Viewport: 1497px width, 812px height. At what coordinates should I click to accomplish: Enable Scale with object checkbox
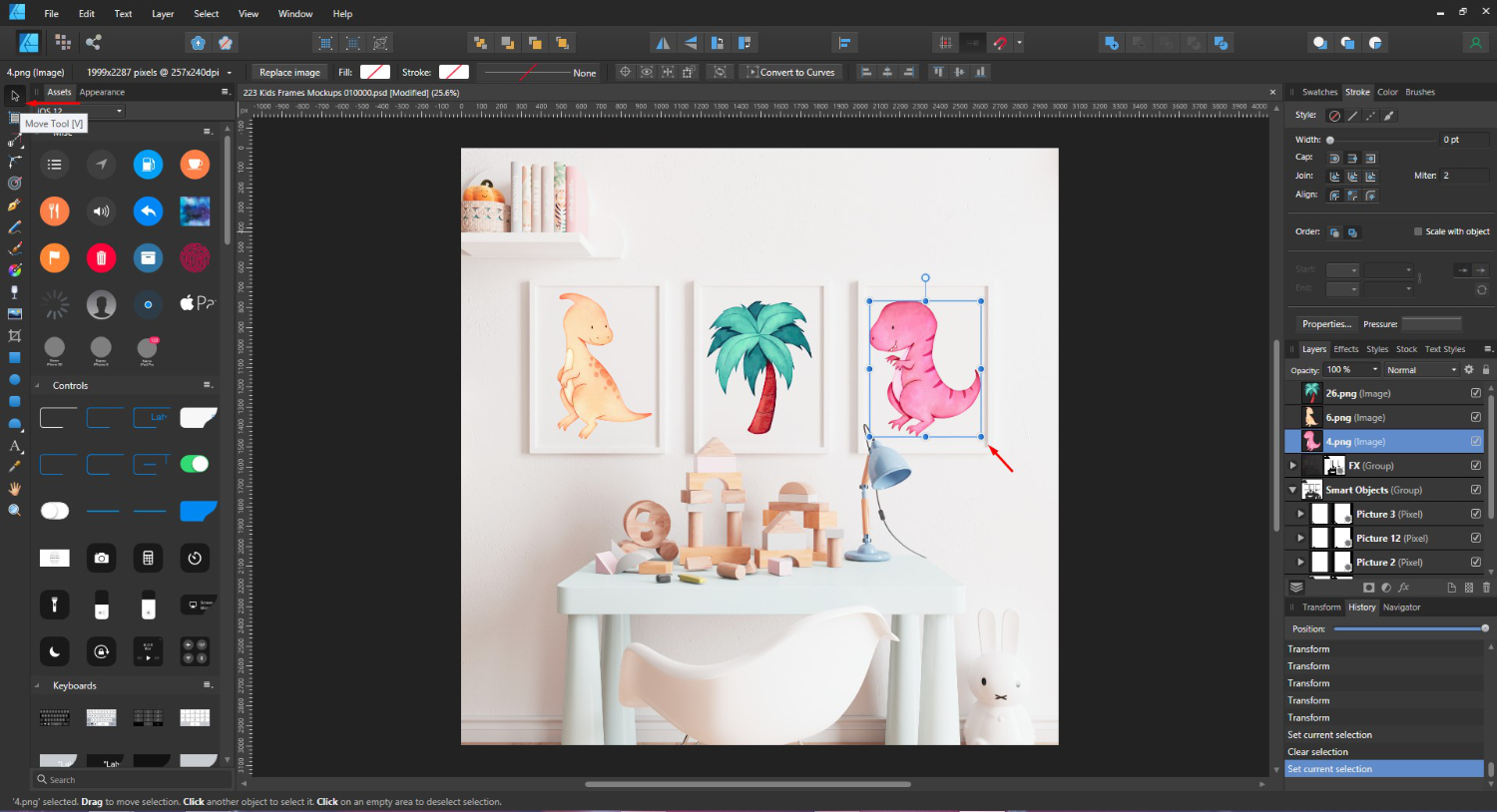(1418, 231)
